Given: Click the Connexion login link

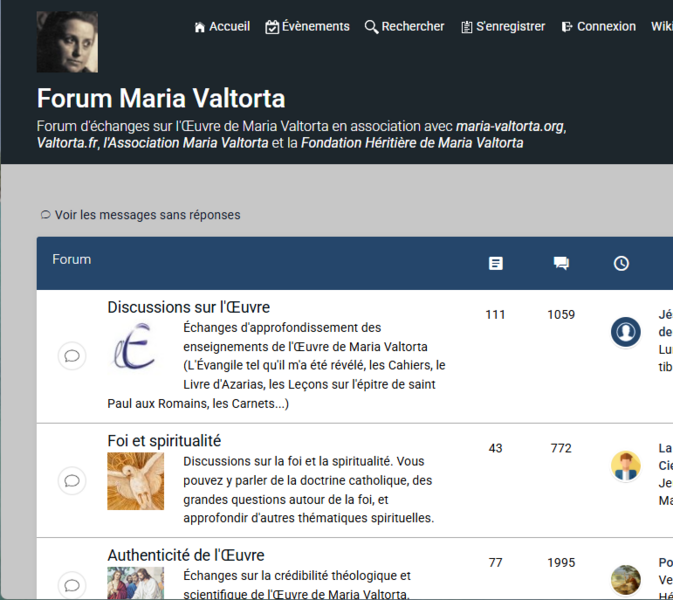Looking at the screenshot, I should pos(598,27).
